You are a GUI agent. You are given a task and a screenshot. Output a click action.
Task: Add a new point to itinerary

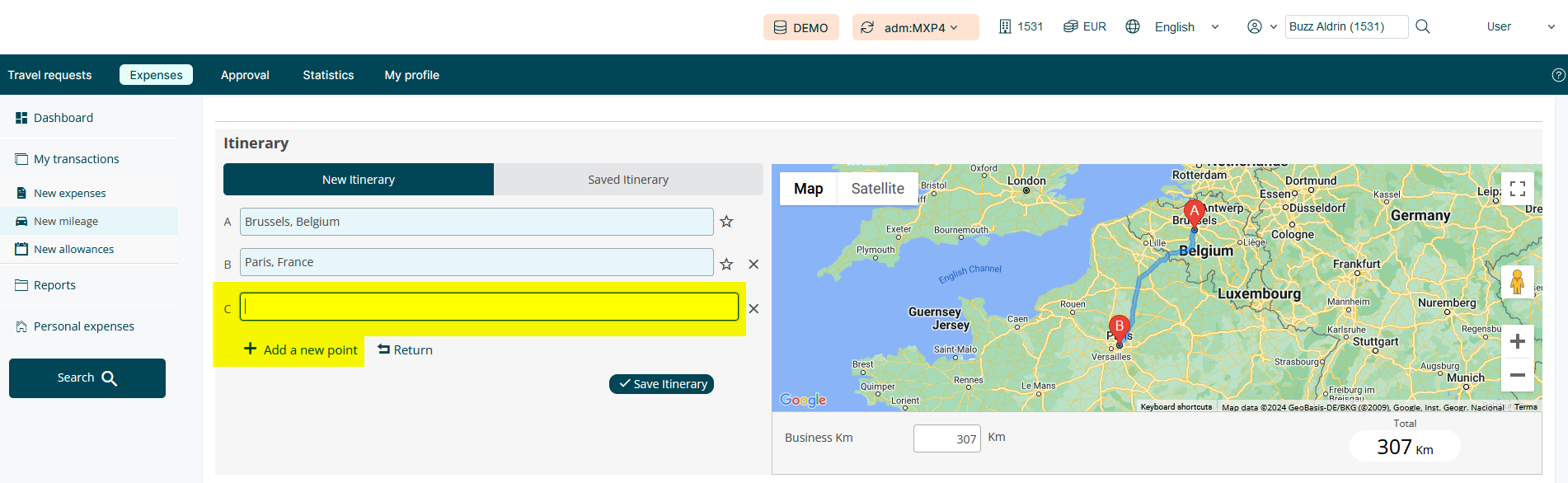(x=301, y=349)
